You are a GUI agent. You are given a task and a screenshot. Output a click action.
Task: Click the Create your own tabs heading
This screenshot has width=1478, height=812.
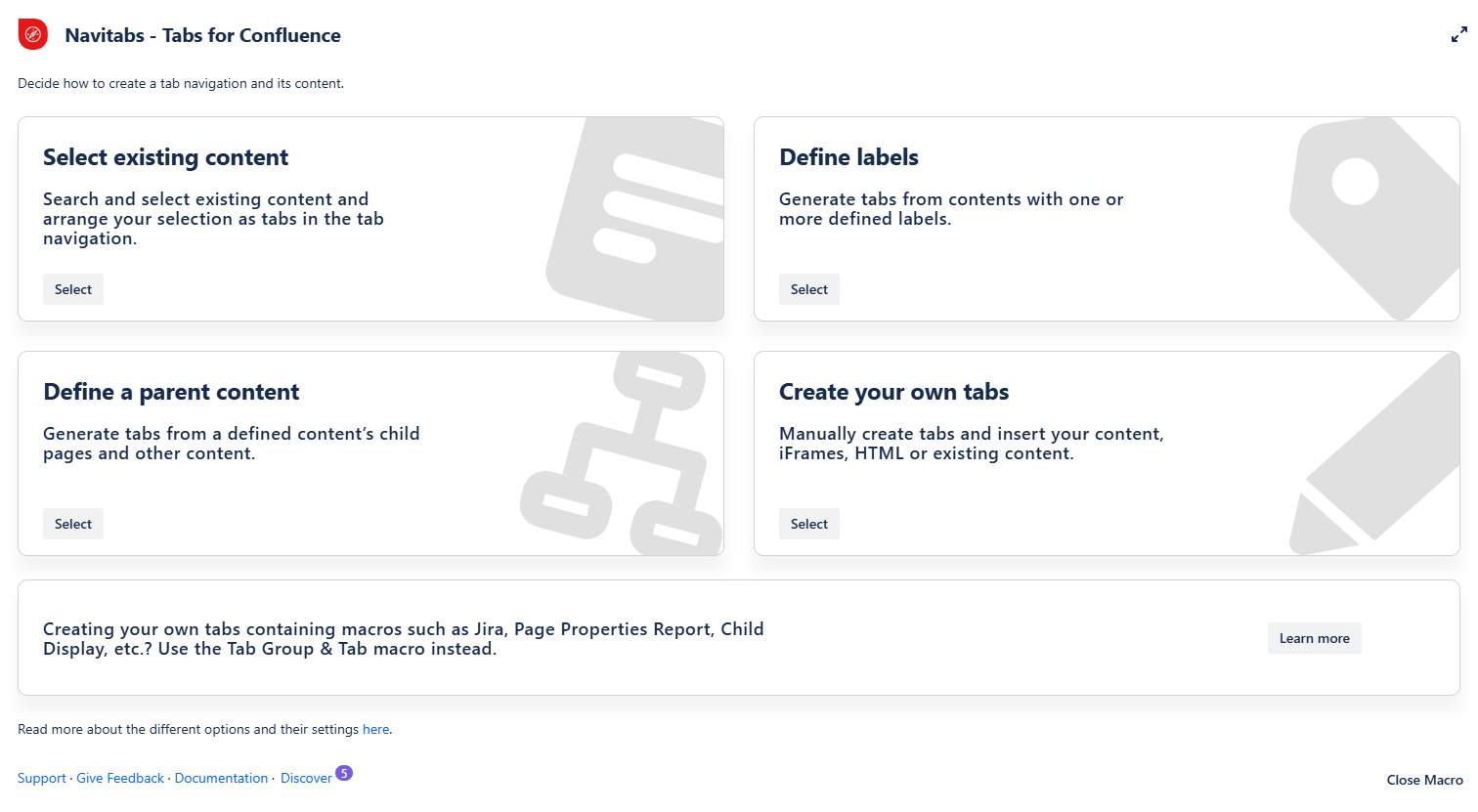tap(893, 392)
